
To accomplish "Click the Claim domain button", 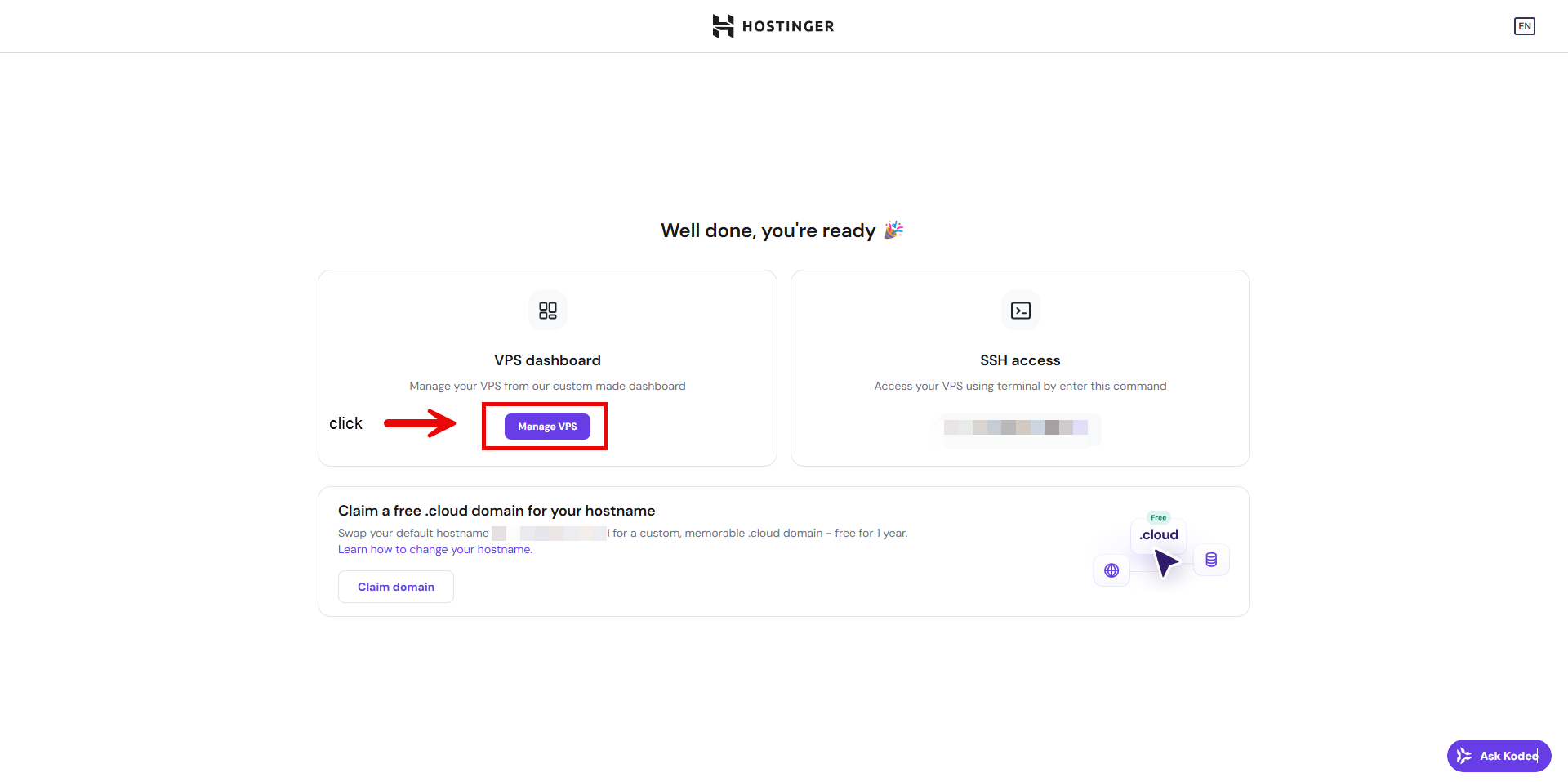I will coord(396,587).
